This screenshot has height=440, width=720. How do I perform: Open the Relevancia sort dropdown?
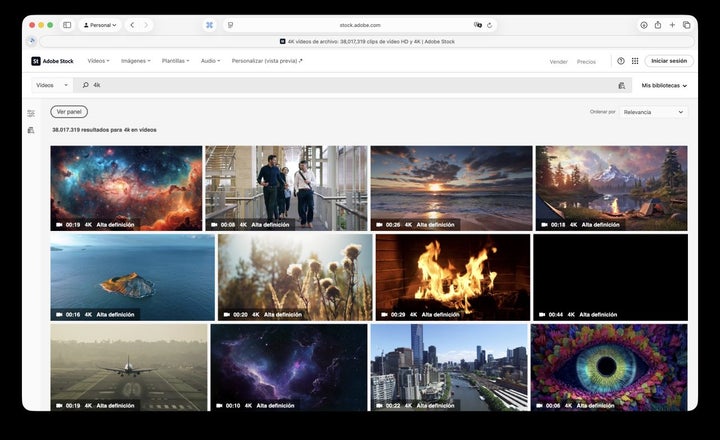pos(653,112)
